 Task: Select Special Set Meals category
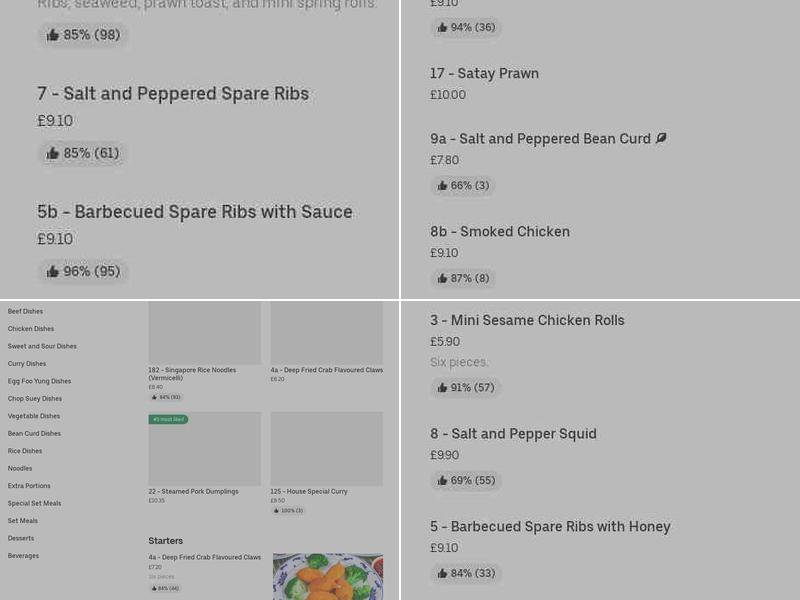click(x=34, y=503)
